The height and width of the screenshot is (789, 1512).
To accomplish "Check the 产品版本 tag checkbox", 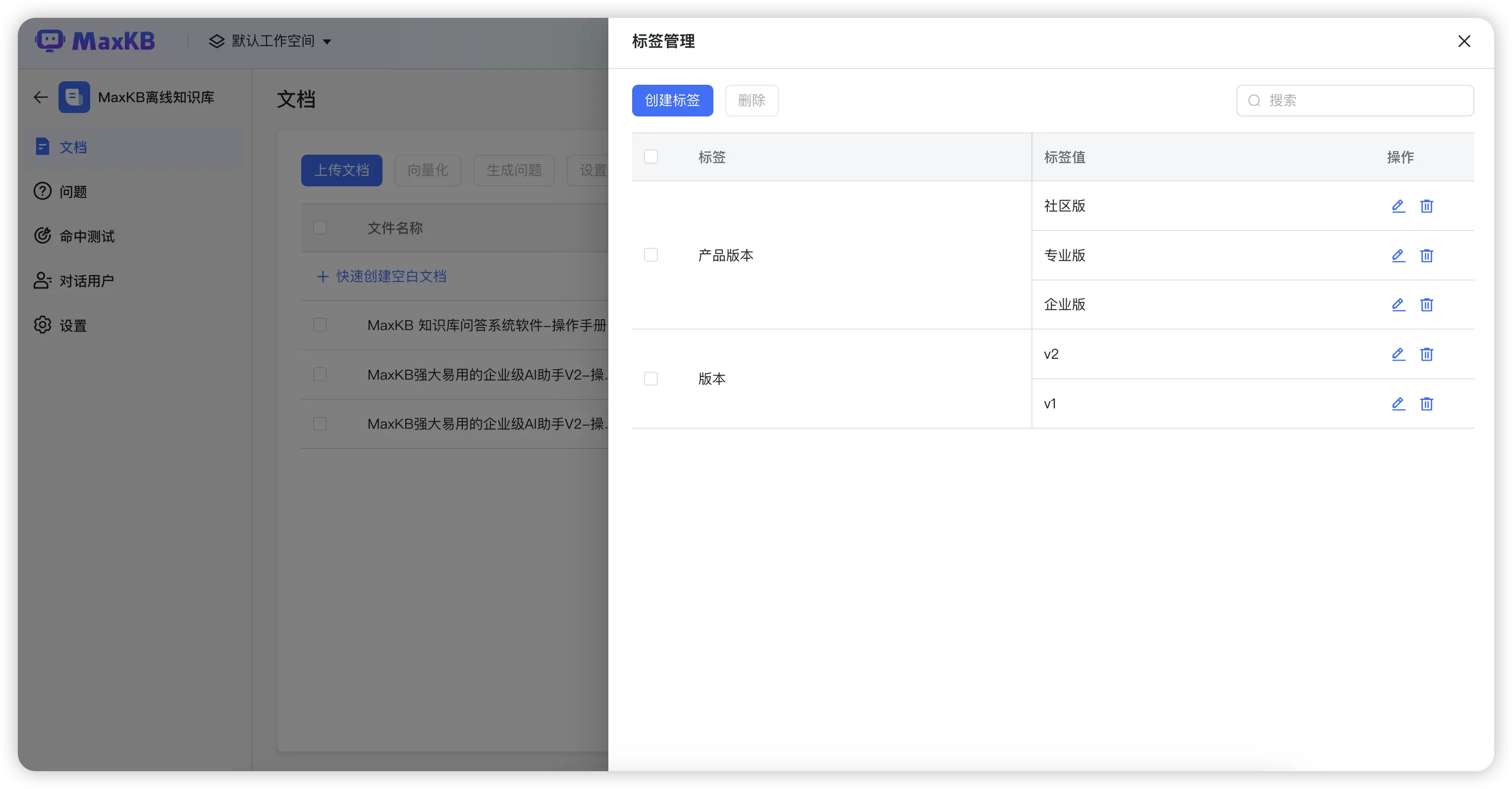I will click(x=651, y=255).
